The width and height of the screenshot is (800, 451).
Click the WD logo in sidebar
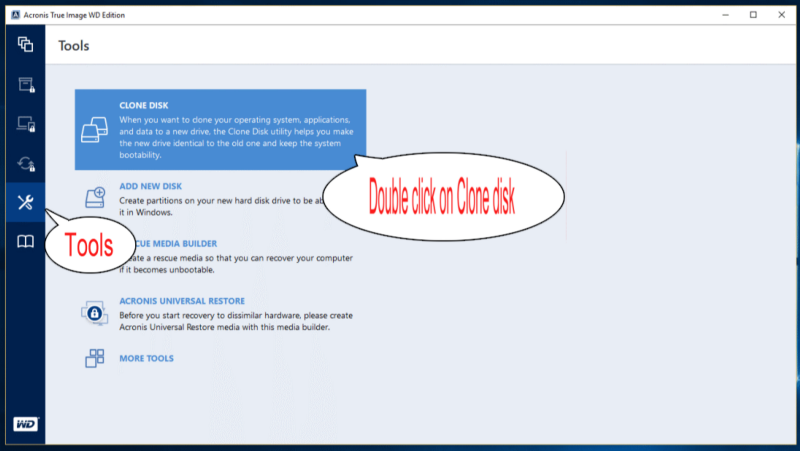[x=26, y=424]
